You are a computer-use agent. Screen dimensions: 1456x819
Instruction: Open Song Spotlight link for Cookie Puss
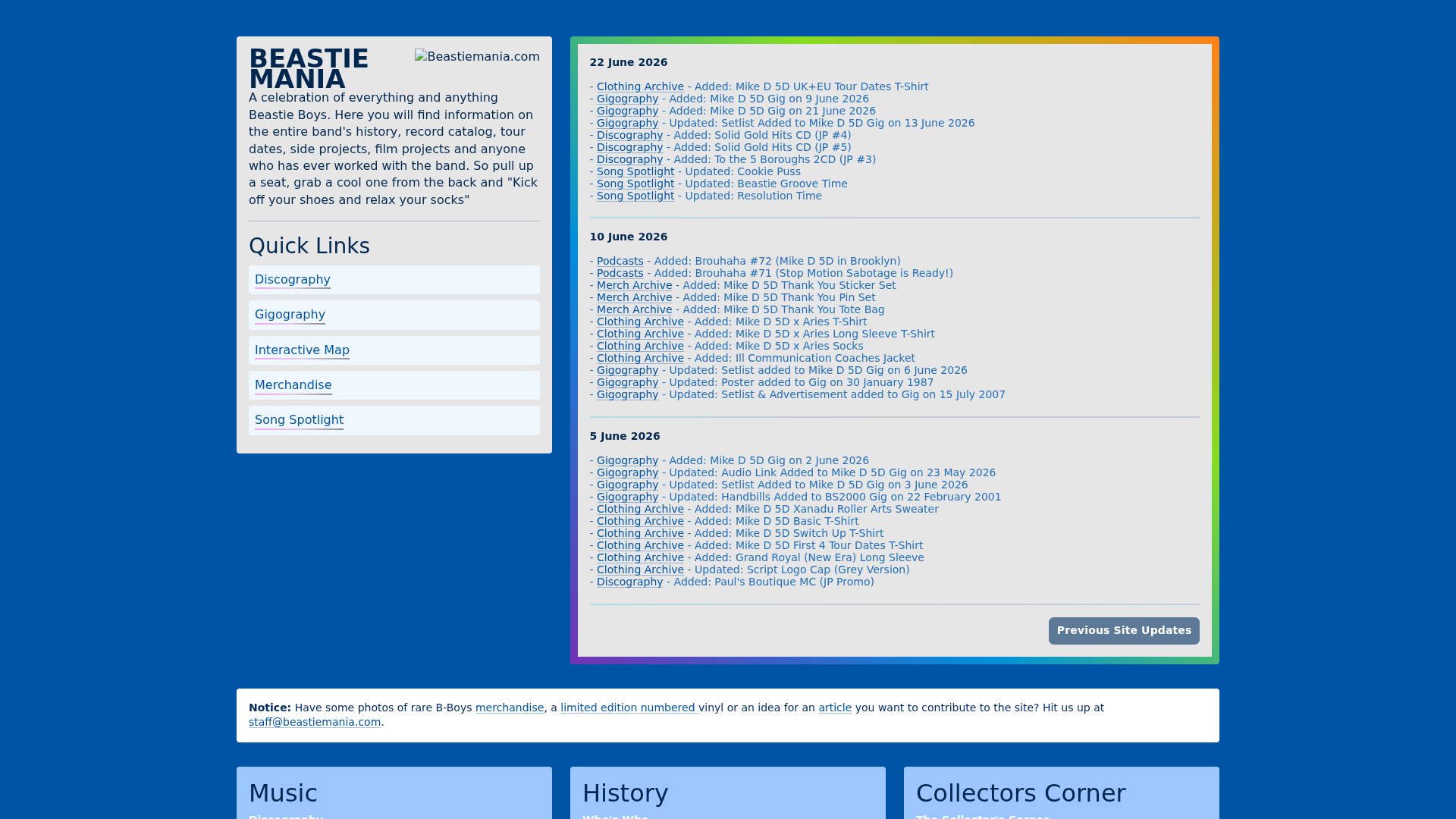[x=635, y=172]
